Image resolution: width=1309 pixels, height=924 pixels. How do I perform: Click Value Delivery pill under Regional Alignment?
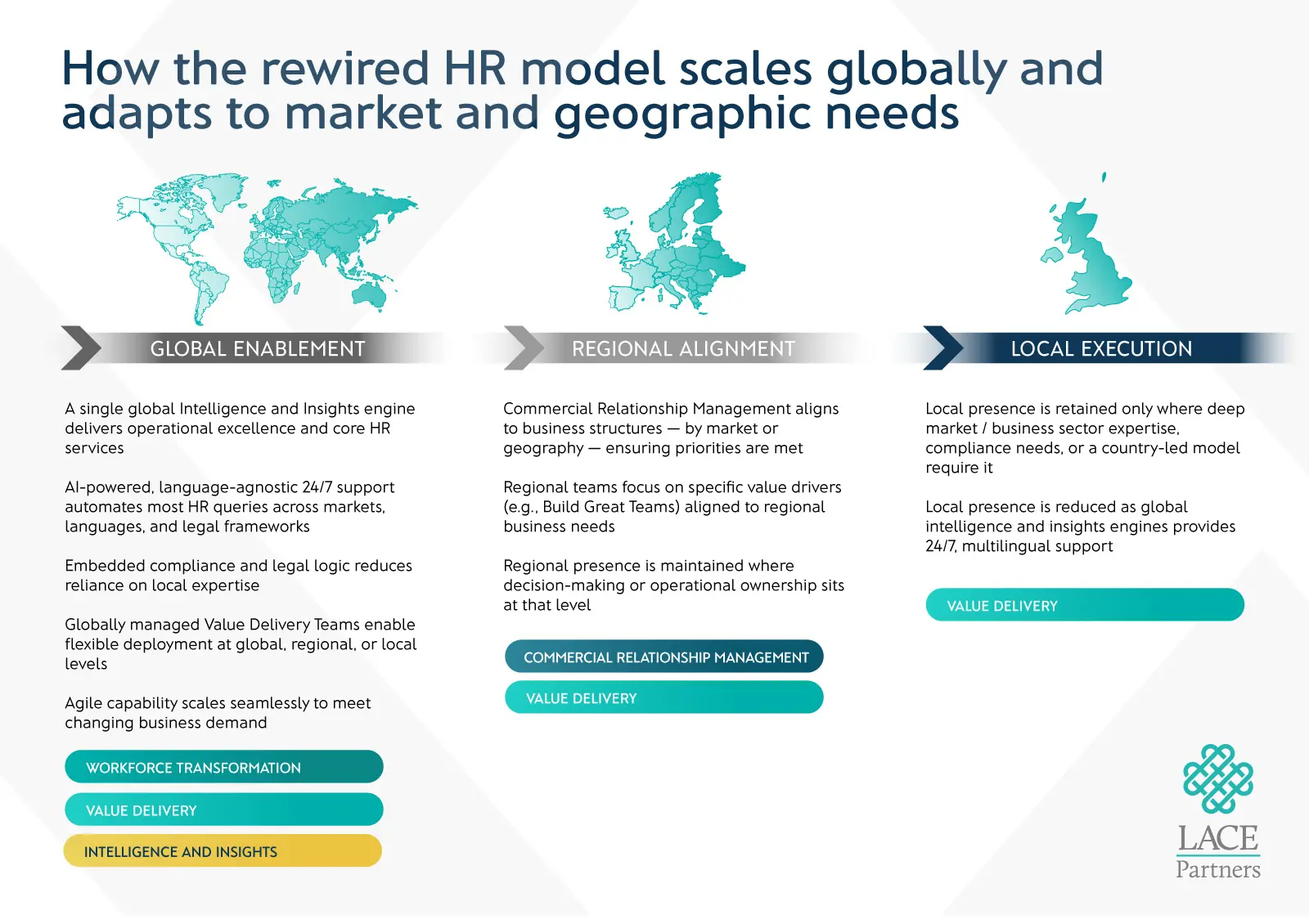click(x=664, y=697)
